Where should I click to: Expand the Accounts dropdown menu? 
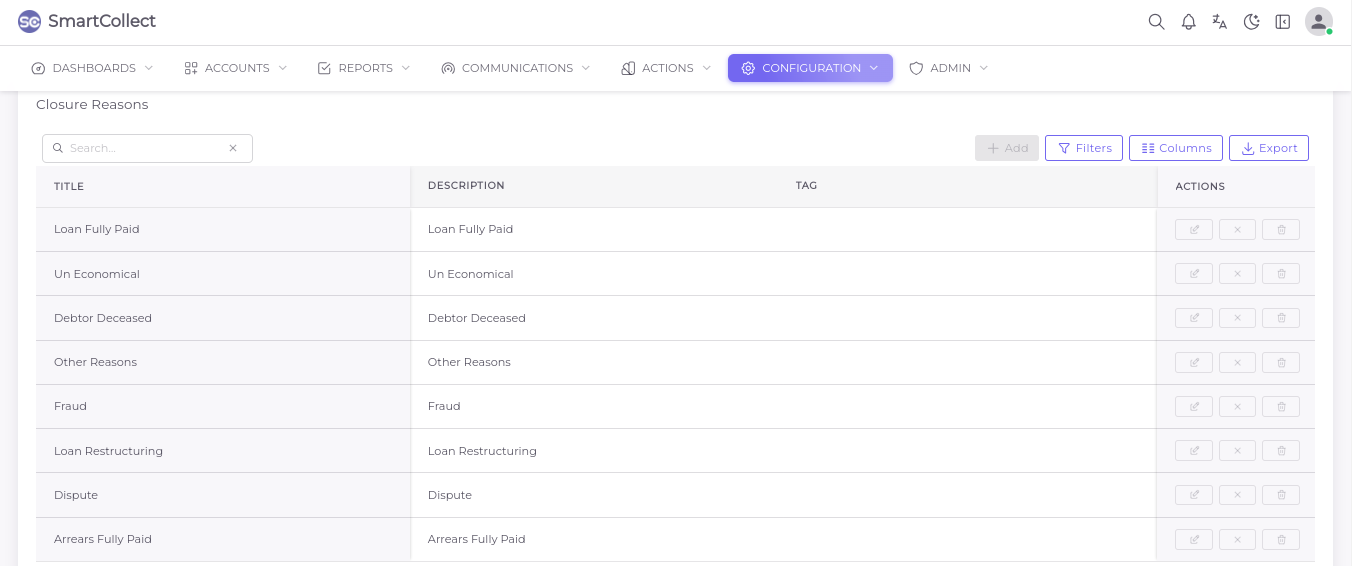tap(235, 68)
